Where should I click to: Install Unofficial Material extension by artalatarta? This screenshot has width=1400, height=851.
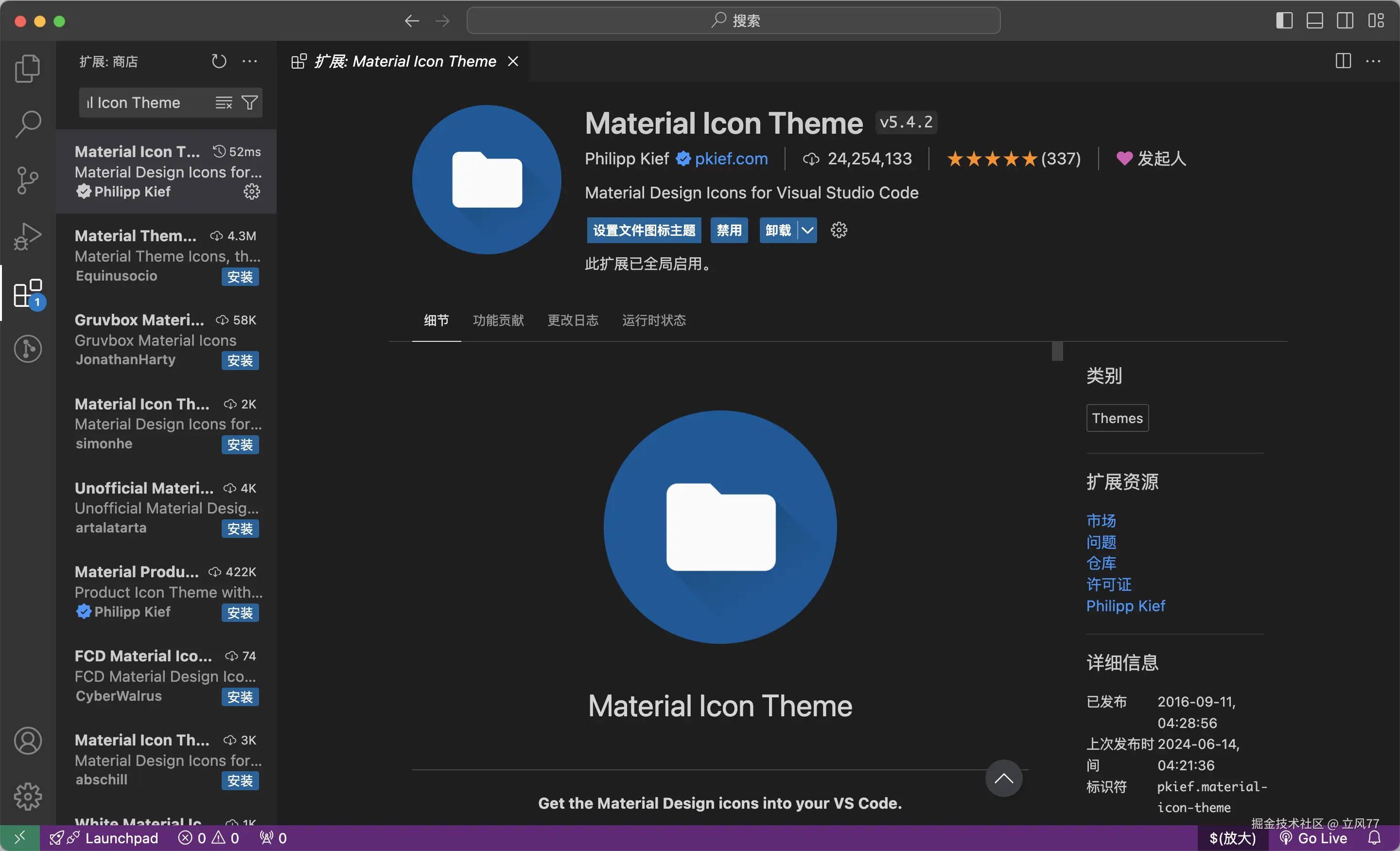(240, 529)
